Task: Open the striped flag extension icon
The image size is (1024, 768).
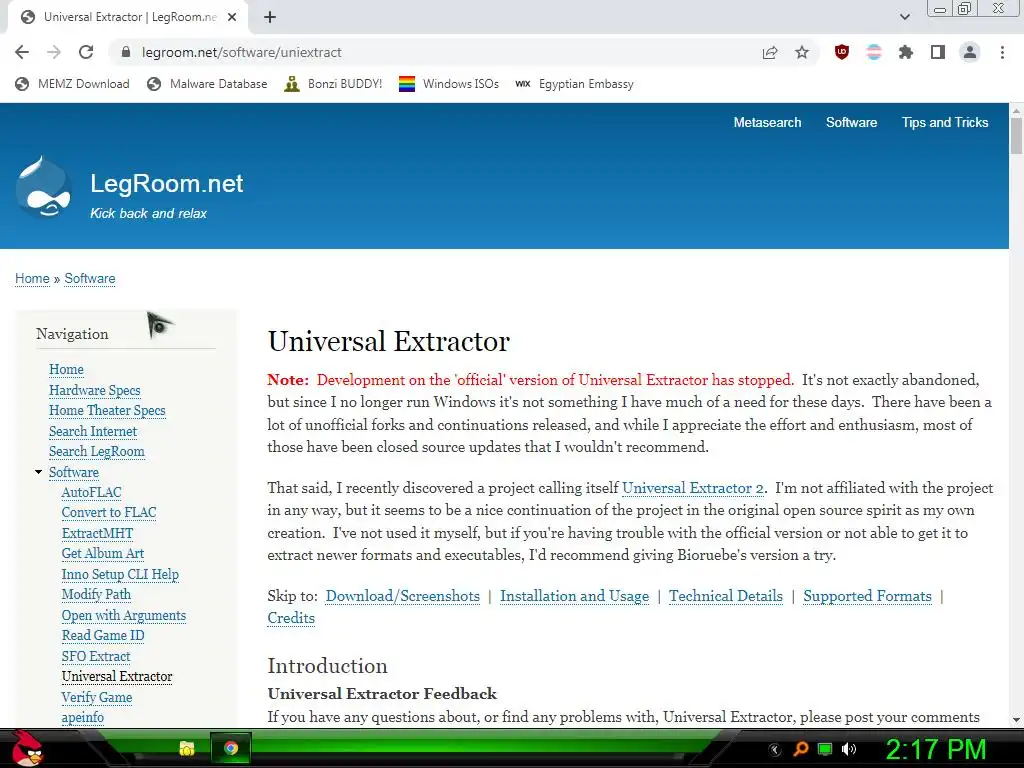Action: point(874,52)
